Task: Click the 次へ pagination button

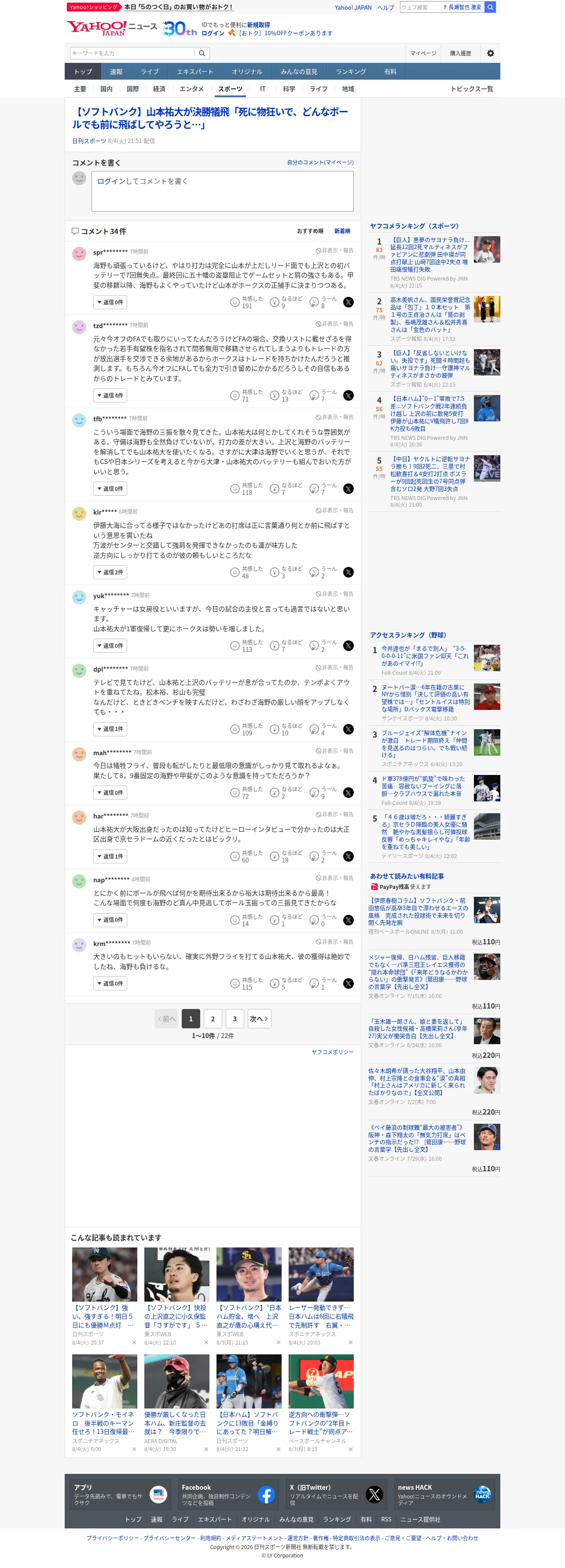Action: (x=259, y=1019)
